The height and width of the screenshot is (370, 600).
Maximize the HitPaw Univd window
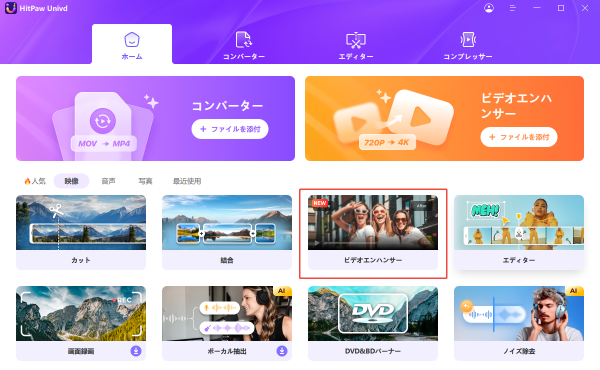tap(561, 8)
